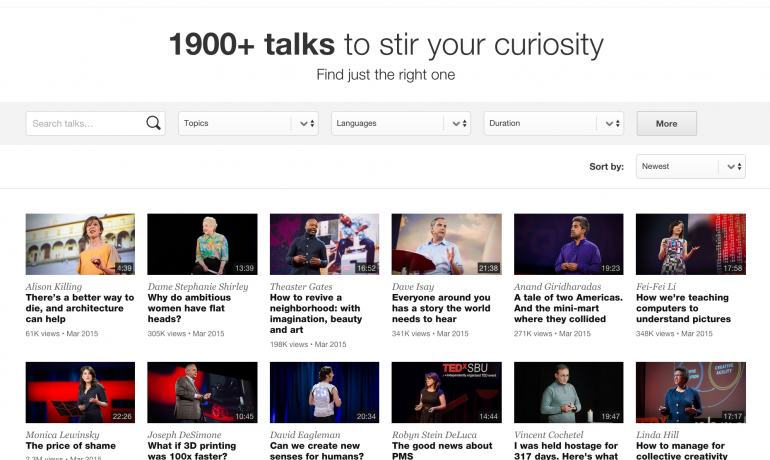
Task: Open 'The price of shame' talk link
Action: pos(71,446)
